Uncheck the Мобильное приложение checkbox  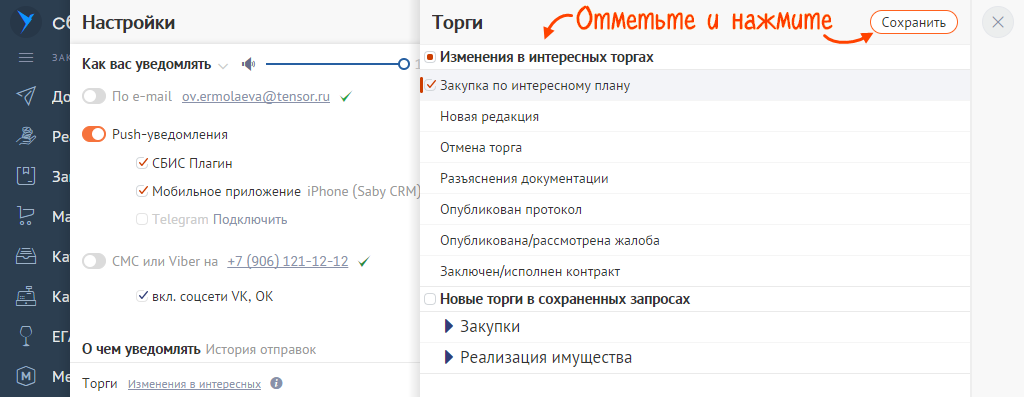142,191
